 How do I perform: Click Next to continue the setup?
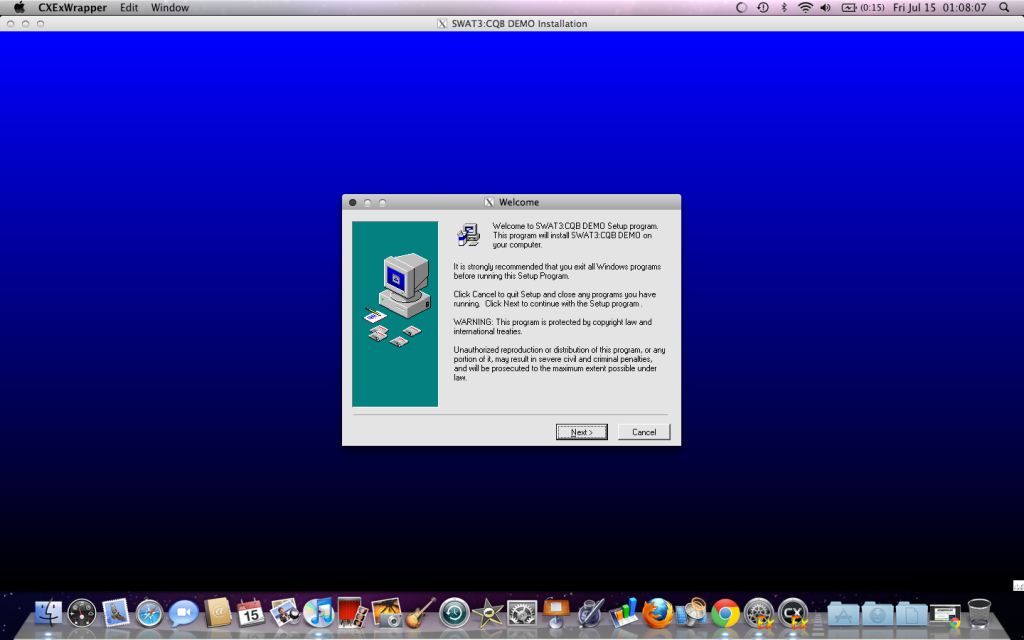[x=581, y=432]
